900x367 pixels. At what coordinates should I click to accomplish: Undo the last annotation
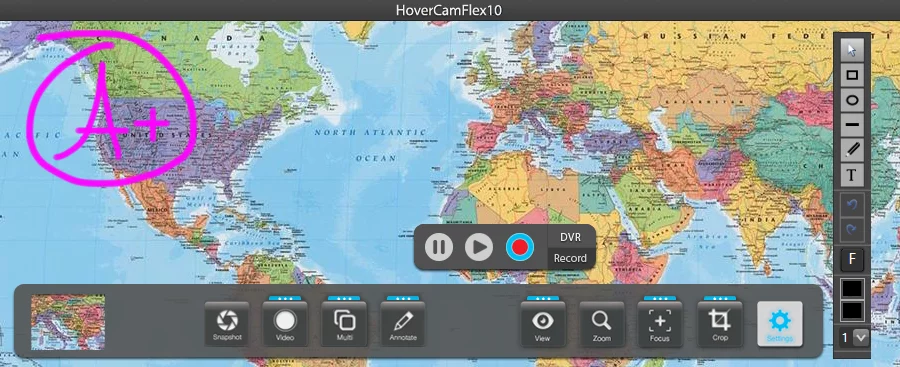click(x=852, y=204)
